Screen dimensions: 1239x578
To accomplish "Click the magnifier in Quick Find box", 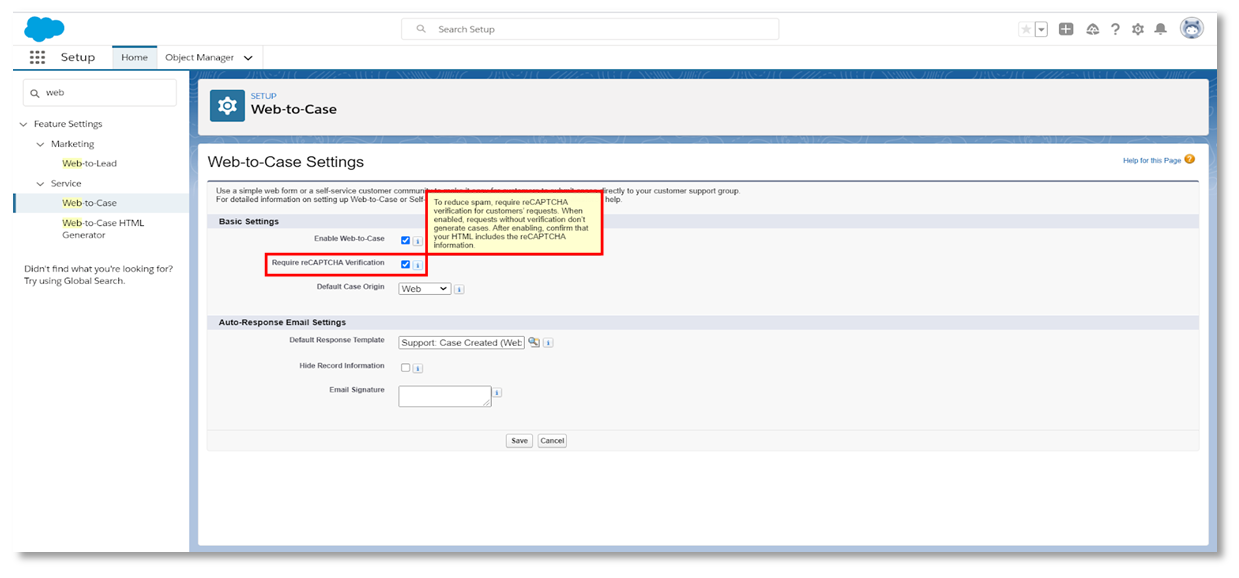I will [x=35, y=92].
